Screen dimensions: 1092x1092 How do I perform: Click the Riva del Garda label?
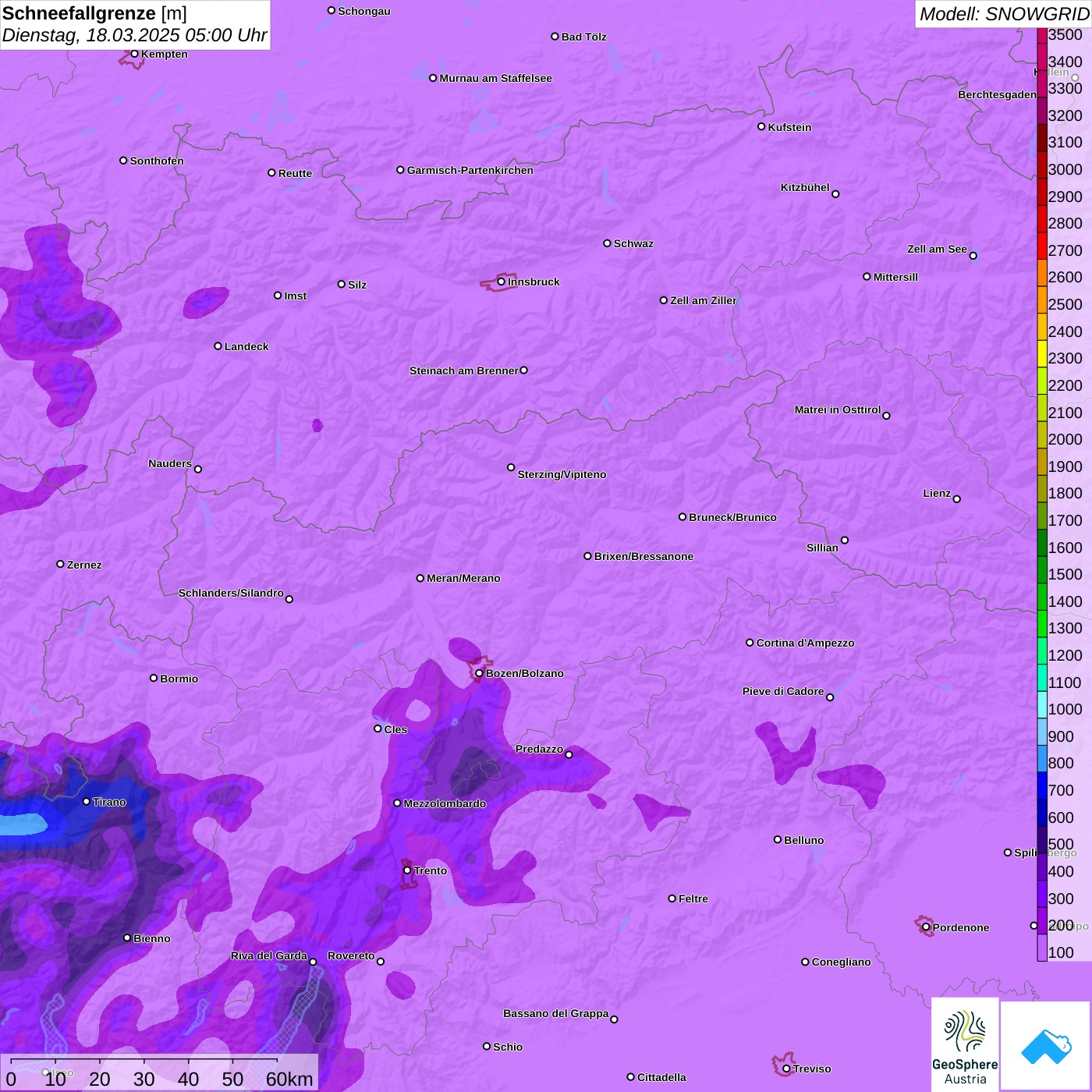pyautogui.click(x=269, y=955)
